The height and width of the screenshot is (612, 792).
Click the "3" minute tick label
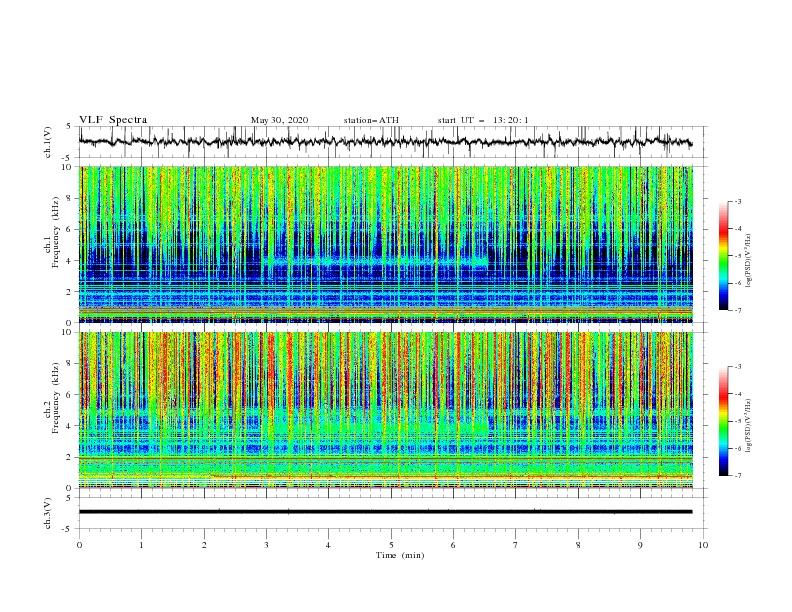pos(266,545)
